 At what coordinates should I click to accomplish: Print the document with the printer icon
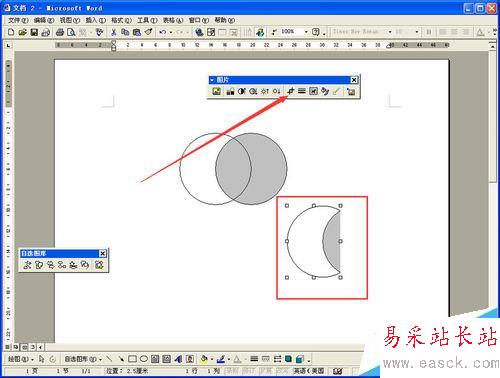pos(60,32)
